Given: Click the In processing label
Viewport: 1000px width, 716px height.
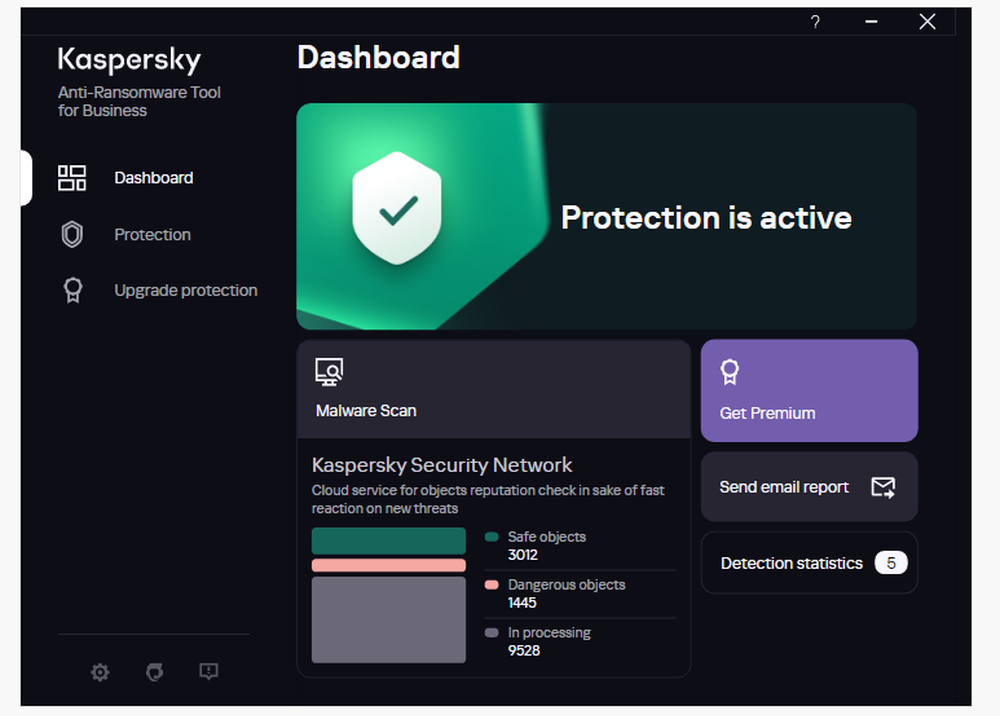Looking at the screenshot, I should click(x=549, y=632).
